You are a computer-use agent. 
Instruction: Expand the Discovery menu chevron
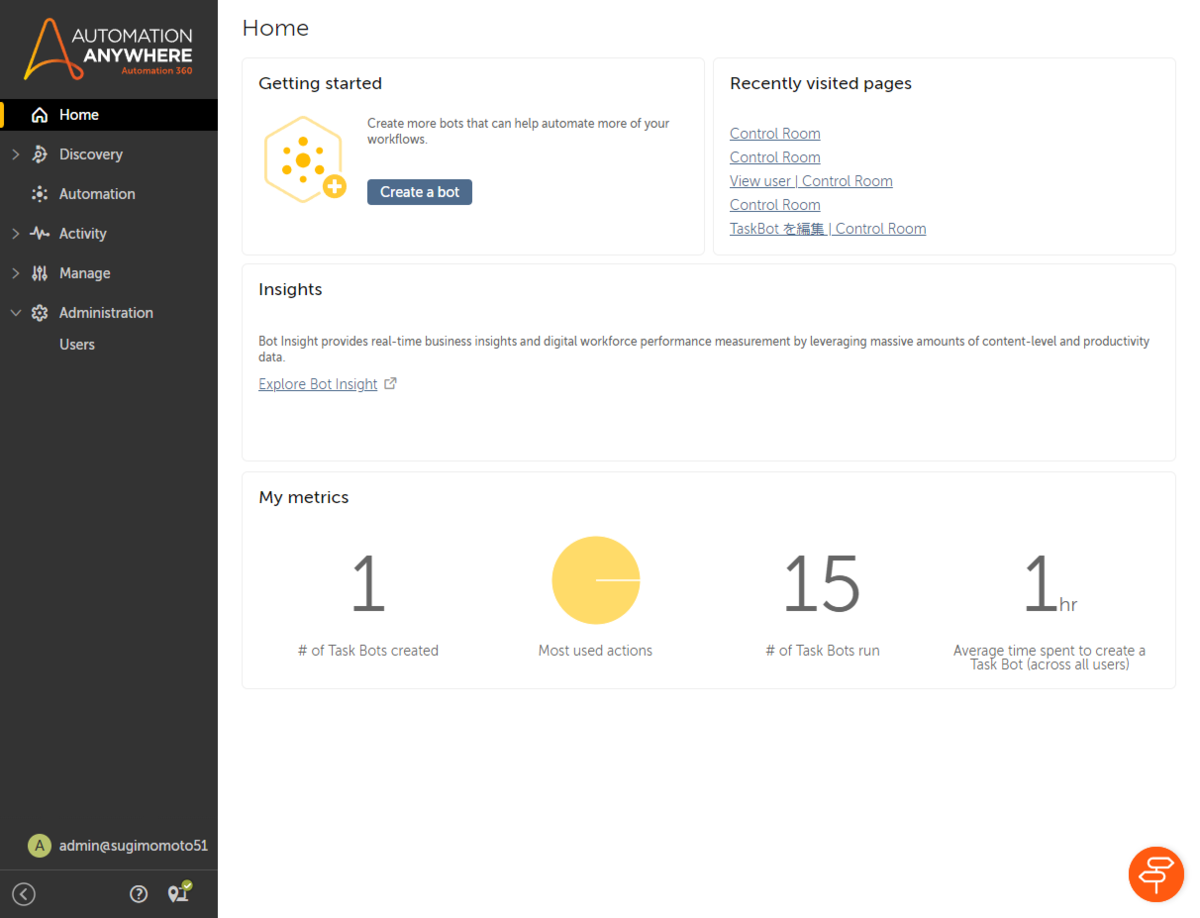point(15,154)
